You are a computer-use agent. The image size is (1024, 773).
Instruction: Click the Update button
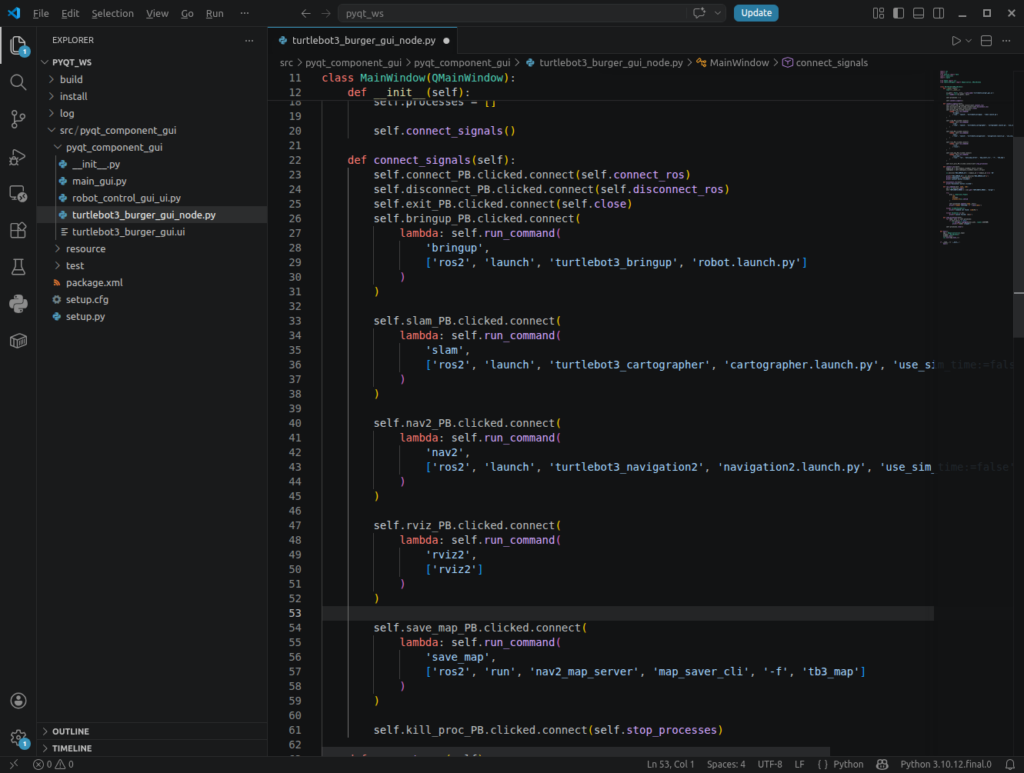pos(756,13)
